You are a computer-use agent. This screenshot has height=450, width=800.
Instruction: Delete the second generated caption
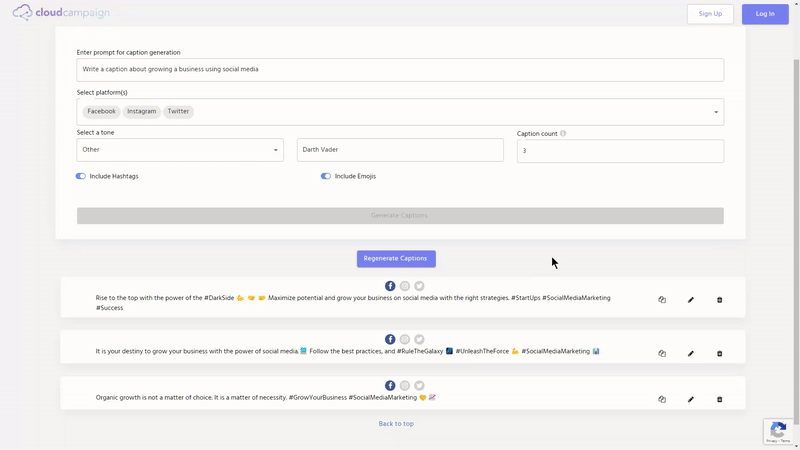point(720,353)
